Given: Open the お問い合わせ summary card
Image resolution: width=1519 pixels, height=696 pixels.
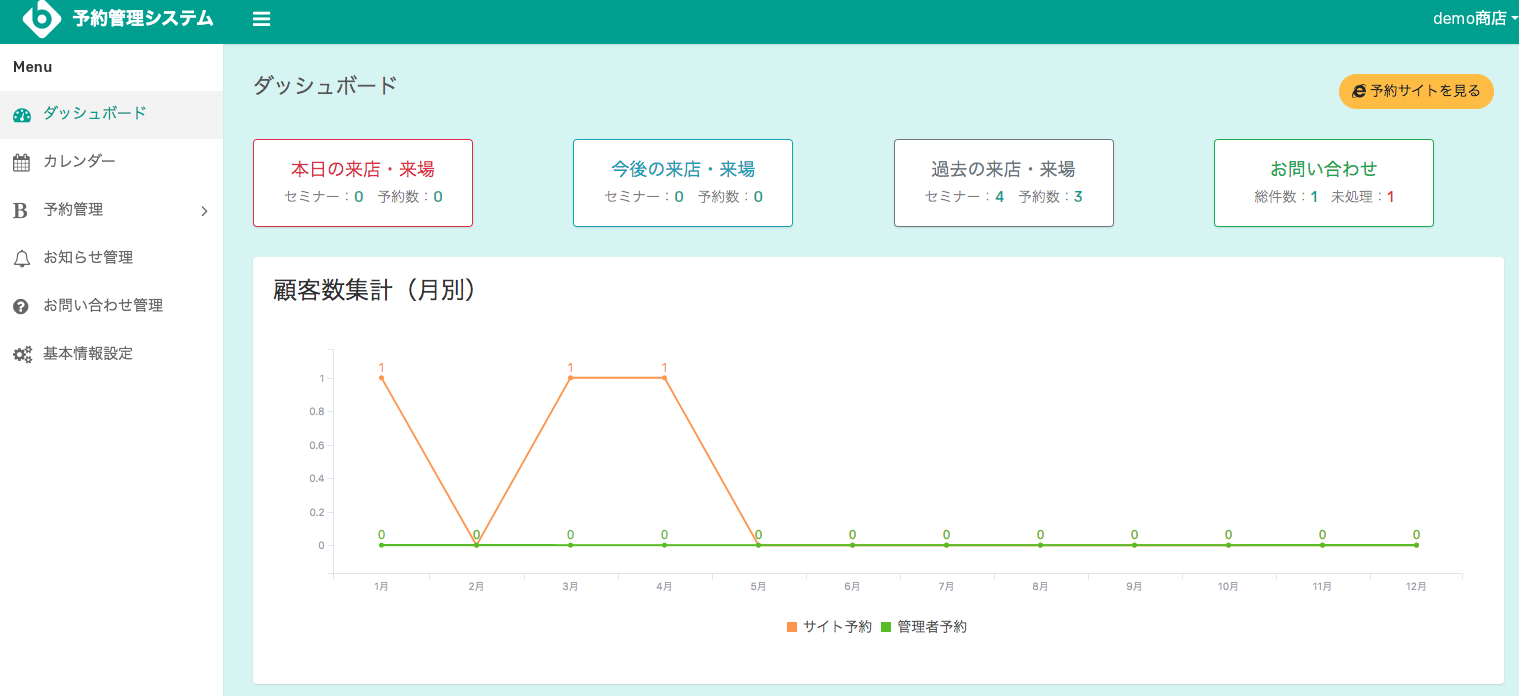Looking at the screenshot, I should click(x=1324, y=183).
